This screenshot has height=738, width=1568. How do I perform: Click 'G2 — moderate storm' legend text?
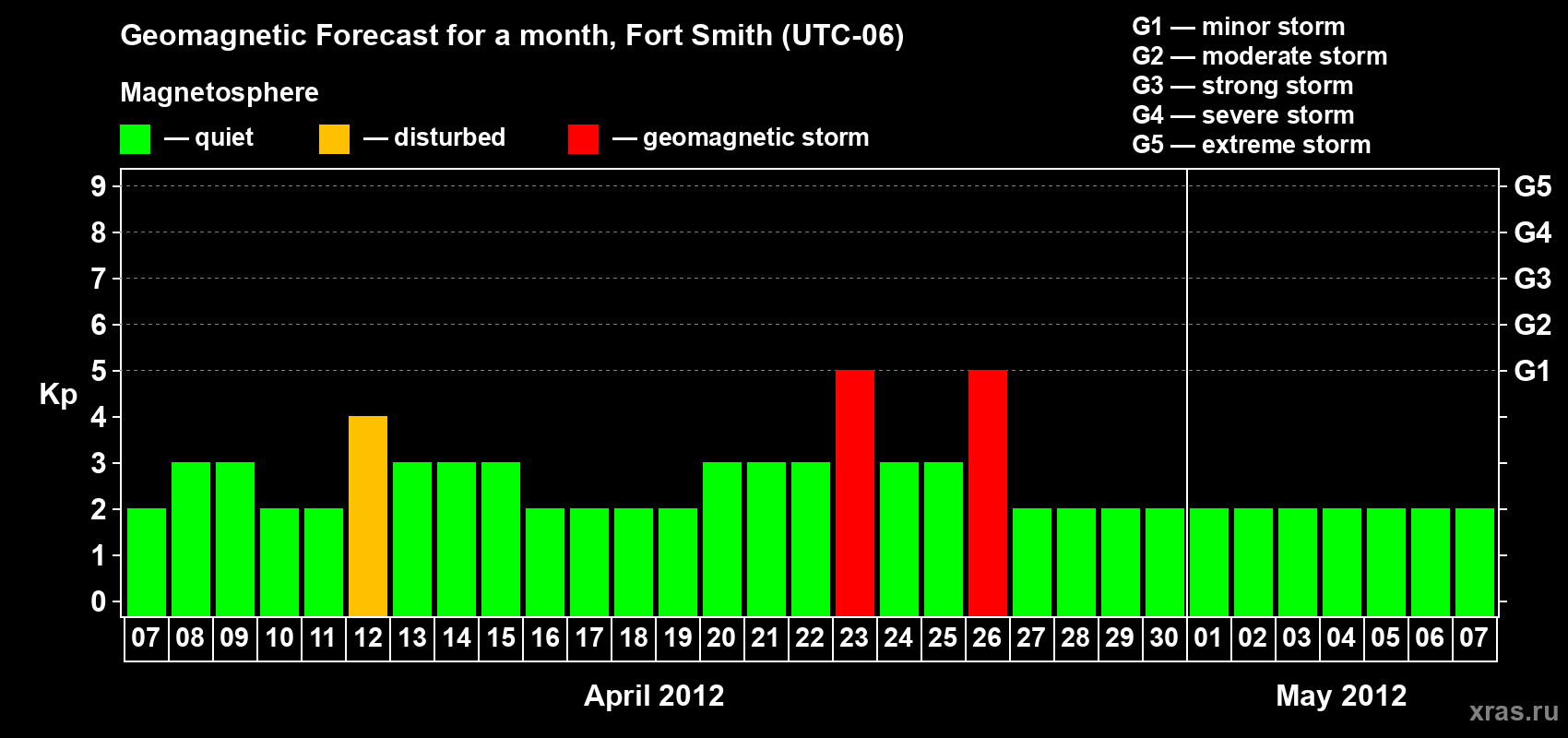[1260, 56]
